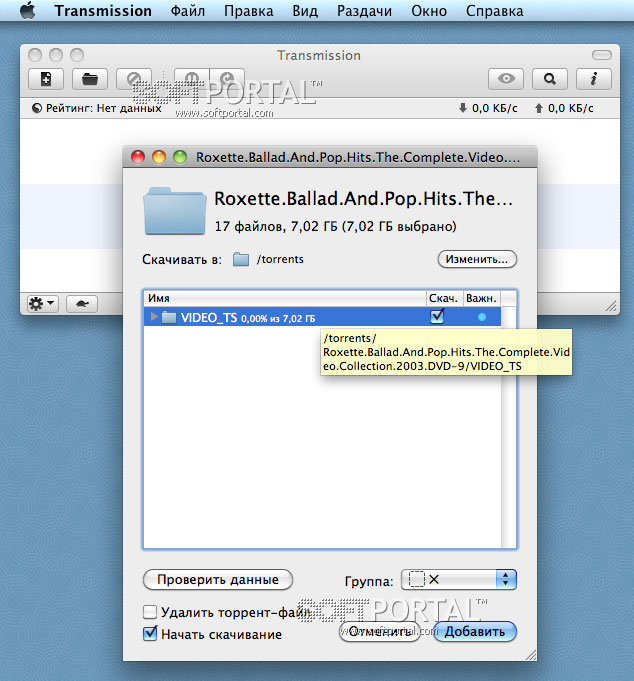
Task: Select the VIDEO_TS row in file list
Action: coord(322,317)
